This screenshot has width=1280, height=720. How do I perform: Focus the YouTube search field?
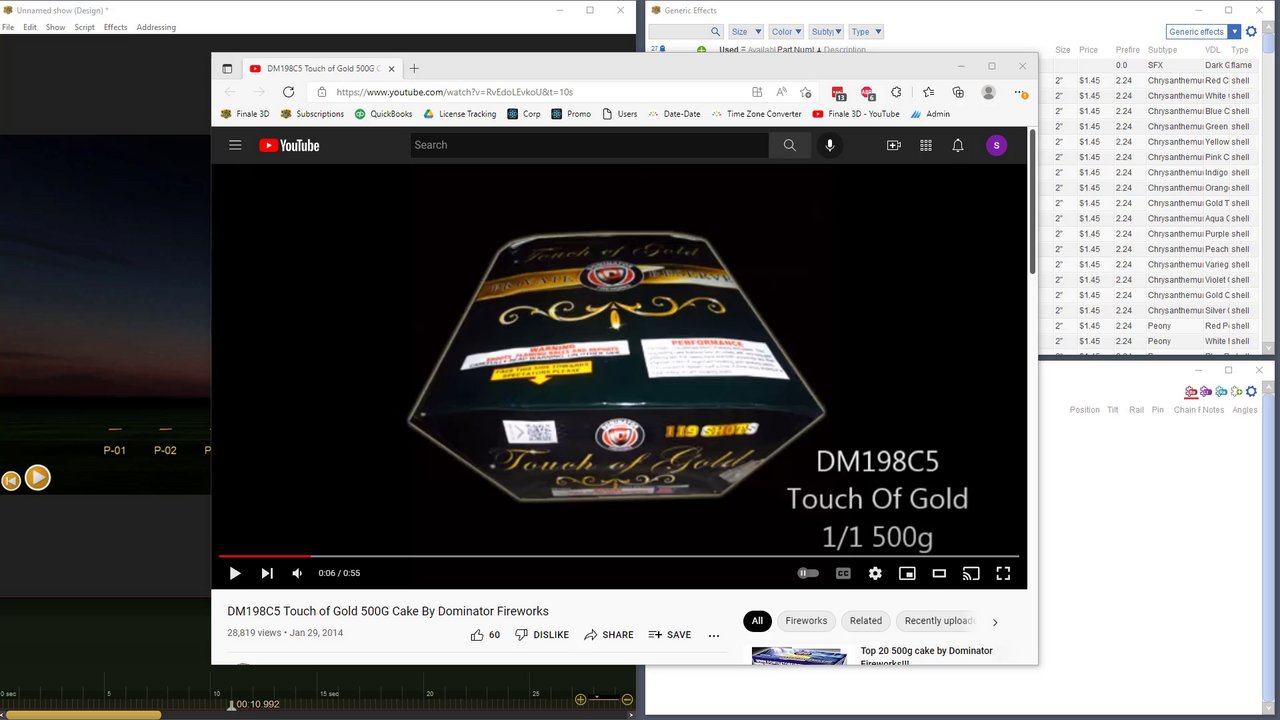[x=590, y=145]
